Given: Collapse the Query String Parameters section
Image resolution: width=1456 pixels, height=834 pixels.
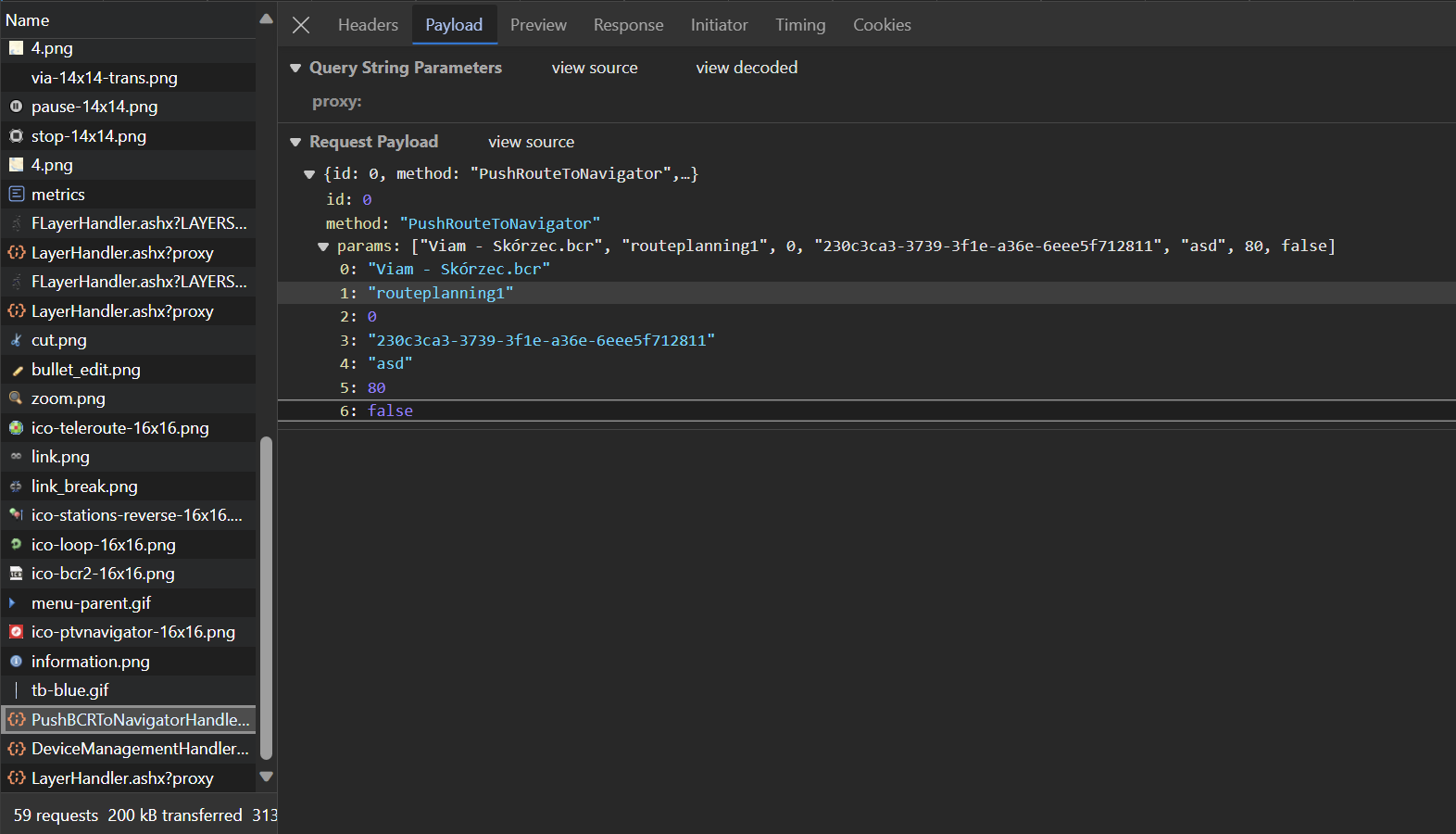Looking at the screenshot, I should 295,68.
